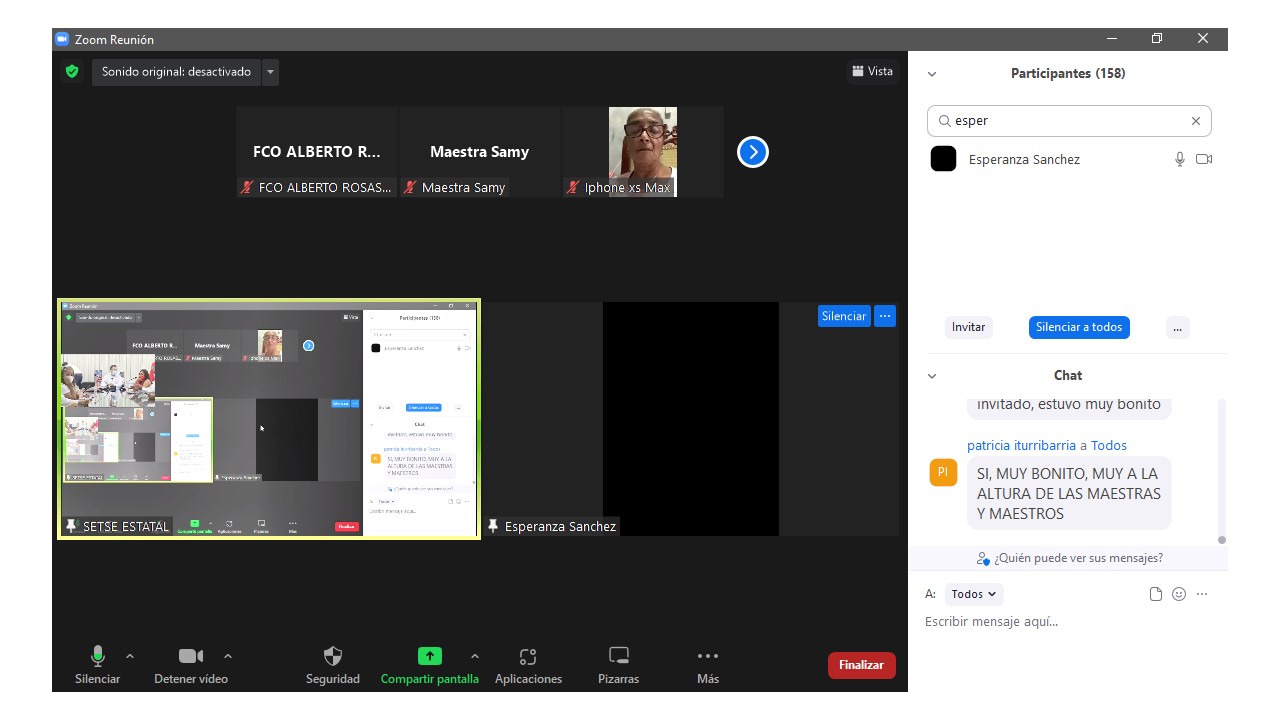Click the emoji icon in chat
The height and width of the screenshot is (720, 1280).
click(x=1179, y=594)
